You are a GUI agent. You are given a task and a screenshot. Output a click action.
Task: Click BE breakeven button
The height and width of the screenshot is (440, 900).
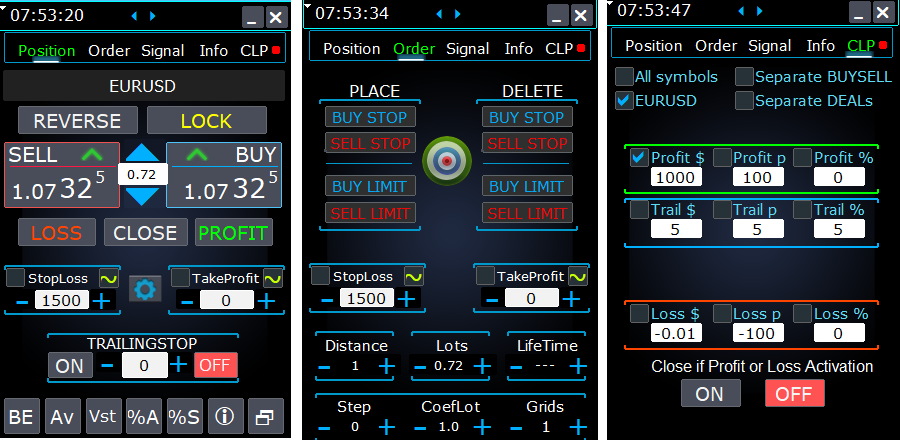pyautogui.click(x=21, y=416)
